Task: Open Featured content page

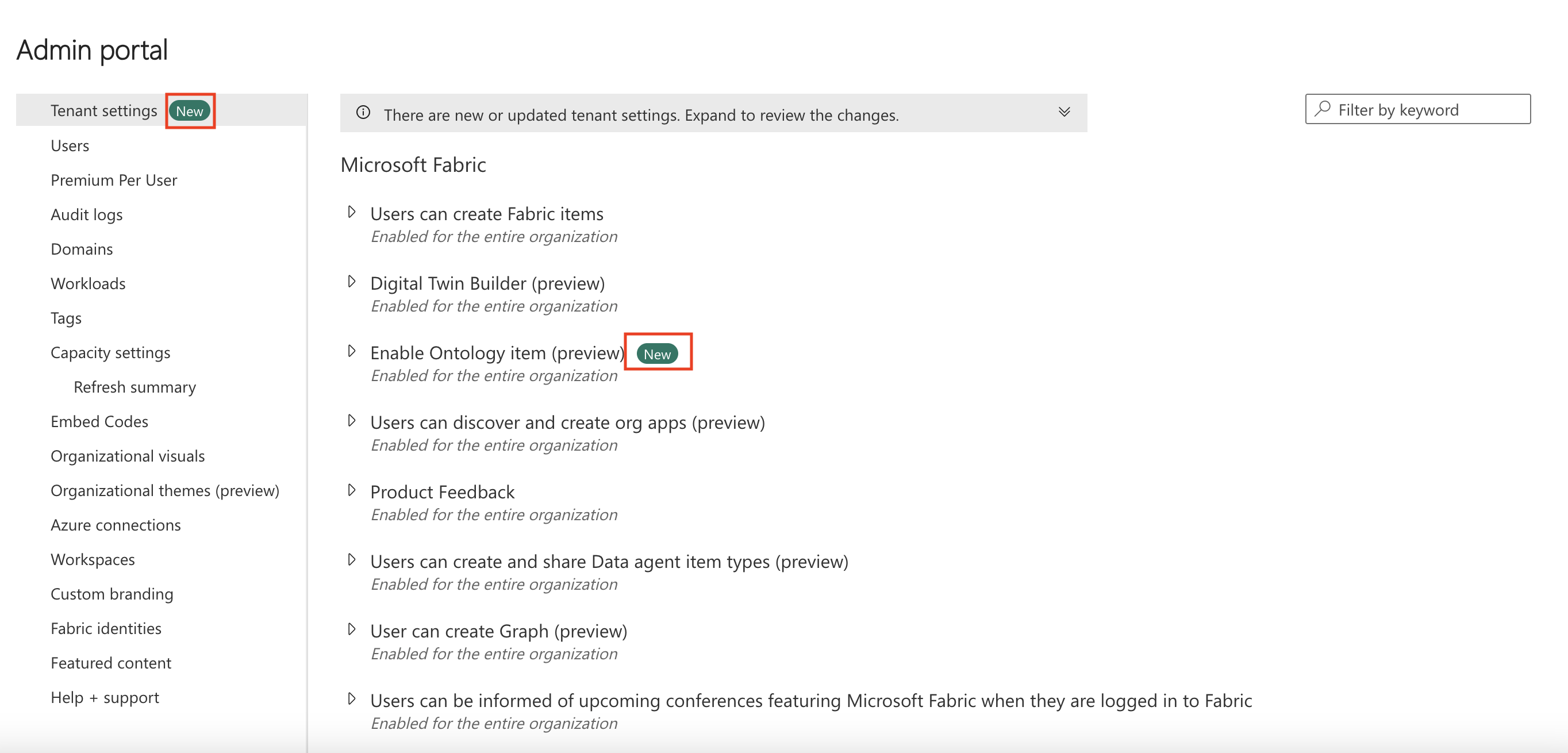Action: point(111,663)
